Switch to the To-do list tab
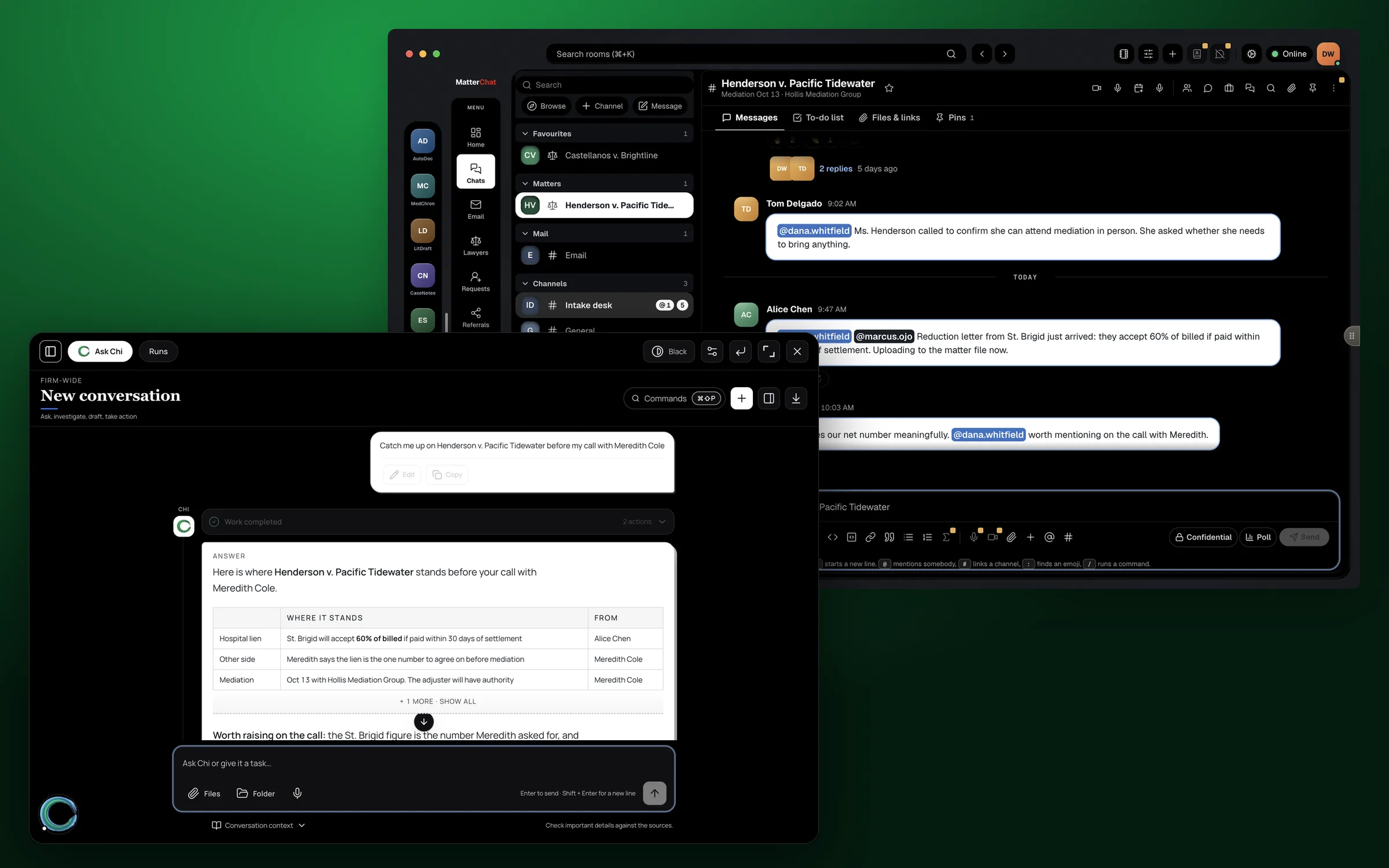 pyautogui.click(x=818, y=117)
